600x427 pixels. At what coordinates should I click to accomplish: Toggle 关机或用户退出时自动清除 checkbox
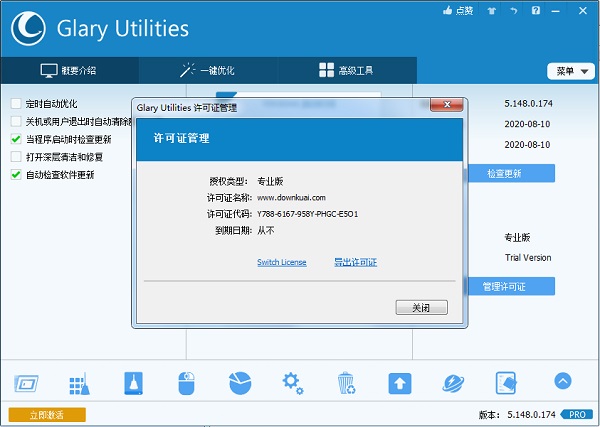pos(16,122)
